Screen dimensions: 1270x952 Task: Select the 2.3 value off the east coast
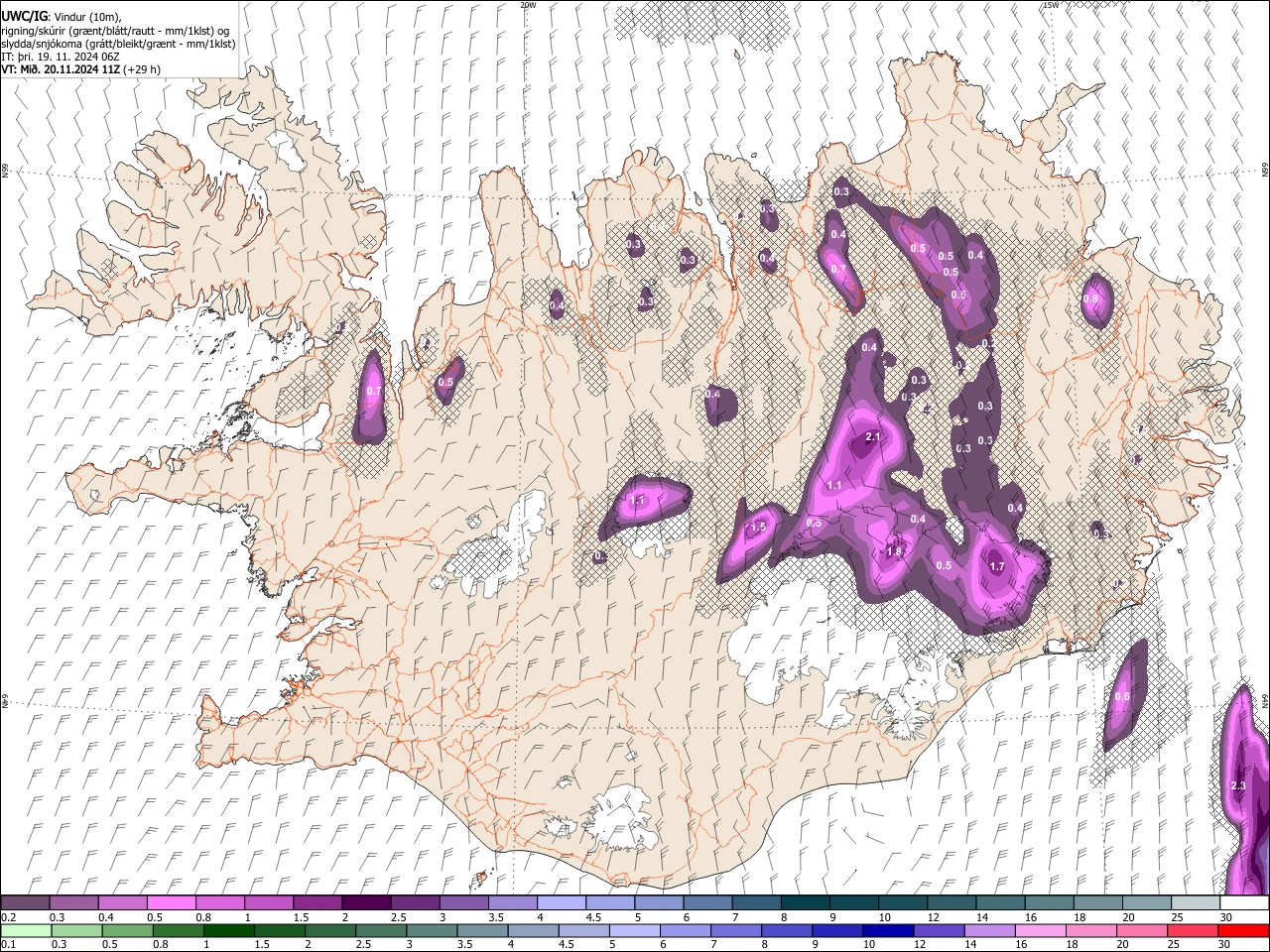1238,785
